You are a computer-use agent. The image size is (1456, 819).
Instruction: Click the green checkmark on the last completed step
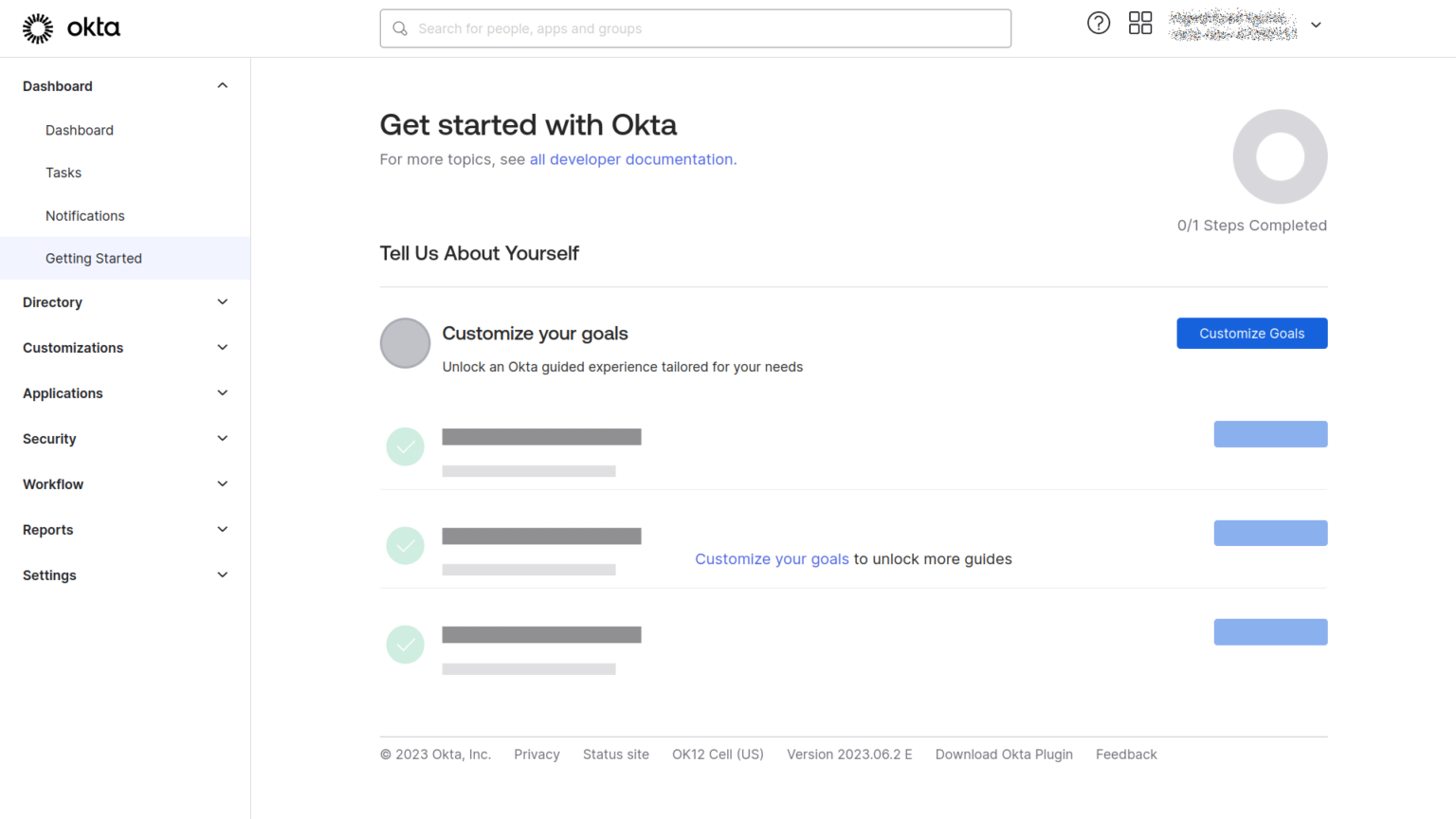pyautogui.click(x=405, y=645)
